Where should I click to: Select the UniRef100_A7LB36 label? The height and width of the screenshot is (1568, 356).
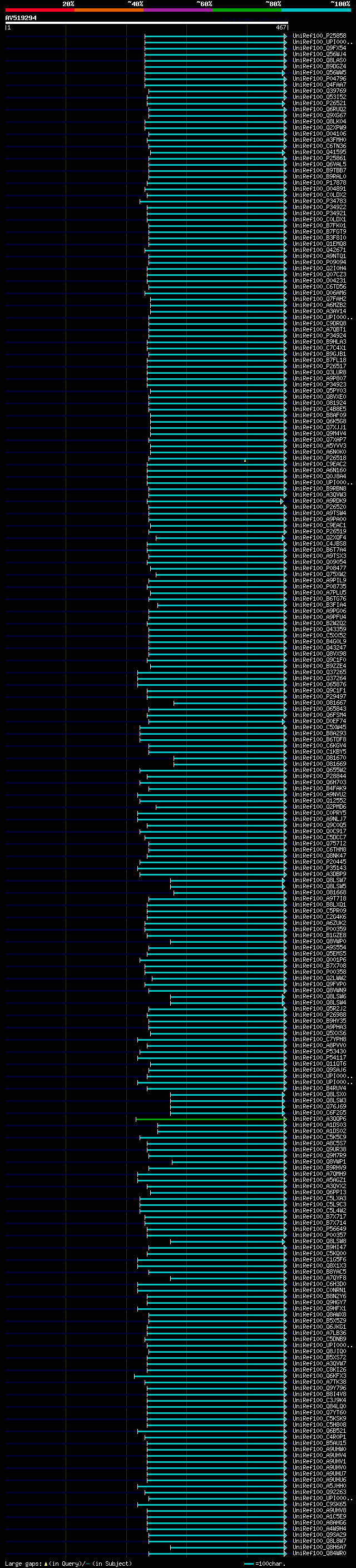click(x=319, y=1332)
